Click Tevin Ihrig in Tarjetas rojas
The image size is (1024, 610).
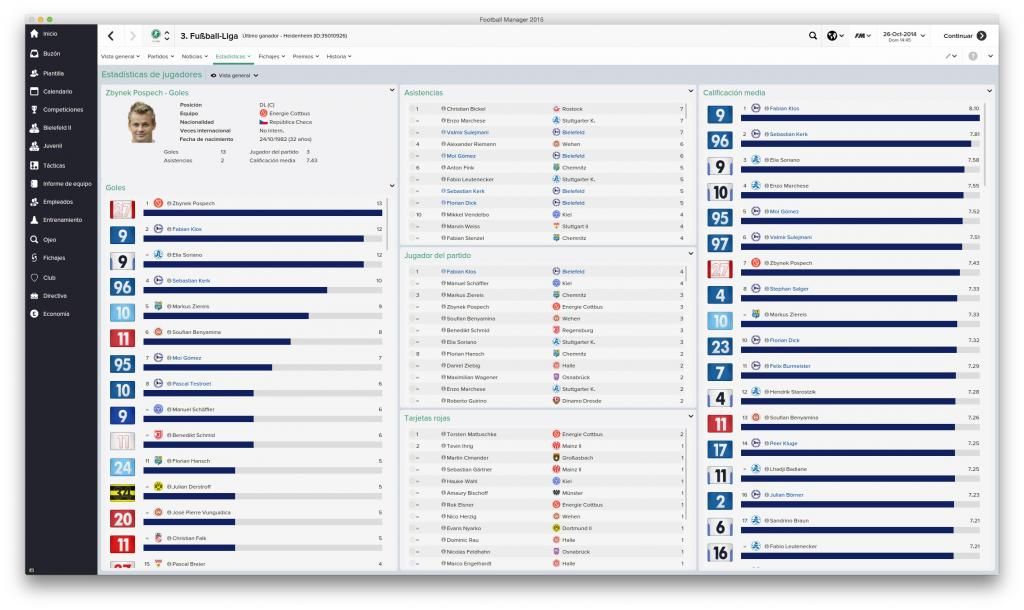(x=458, y=446)
